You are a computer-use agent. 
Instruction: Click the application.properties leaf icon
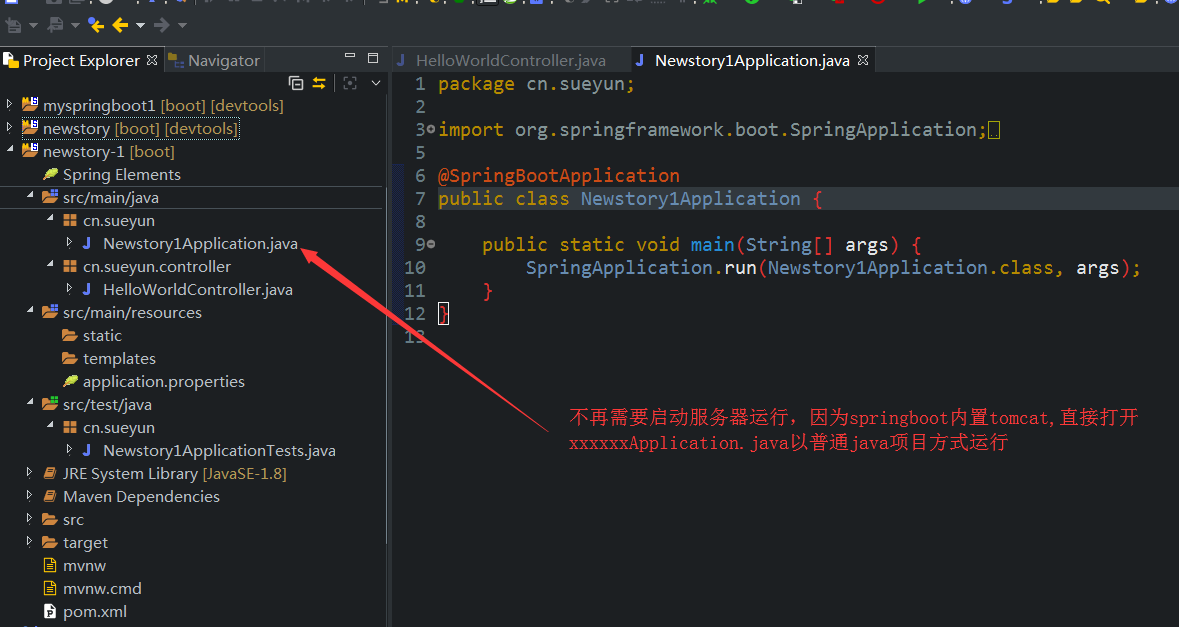70,381
